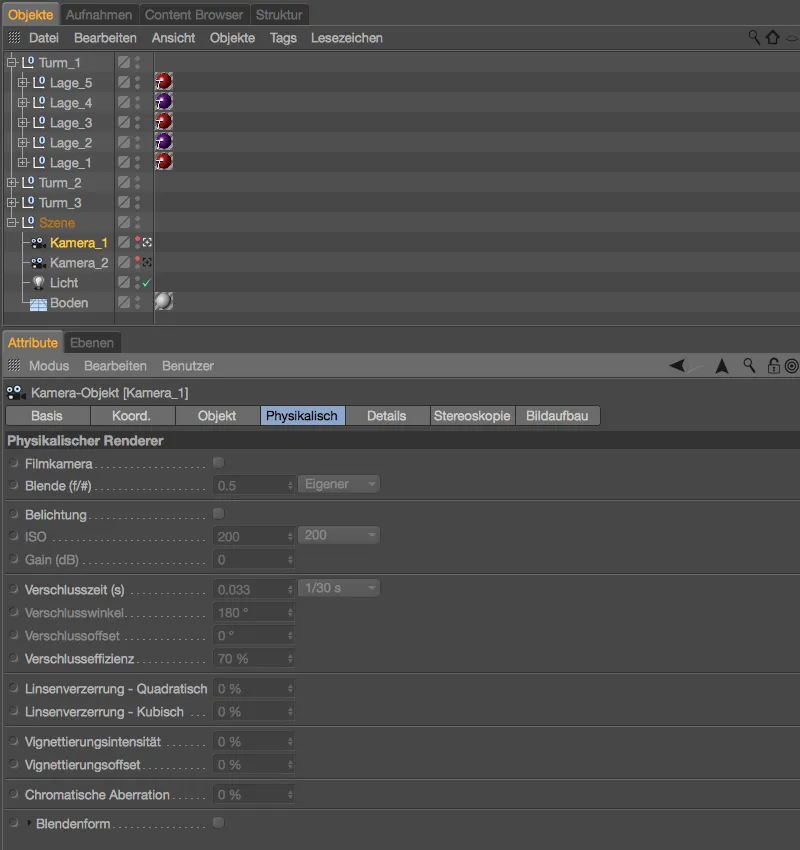Expand the Lage_3 hierarchy
Viewport: 800px width, 850px height.
click(22, 123)
